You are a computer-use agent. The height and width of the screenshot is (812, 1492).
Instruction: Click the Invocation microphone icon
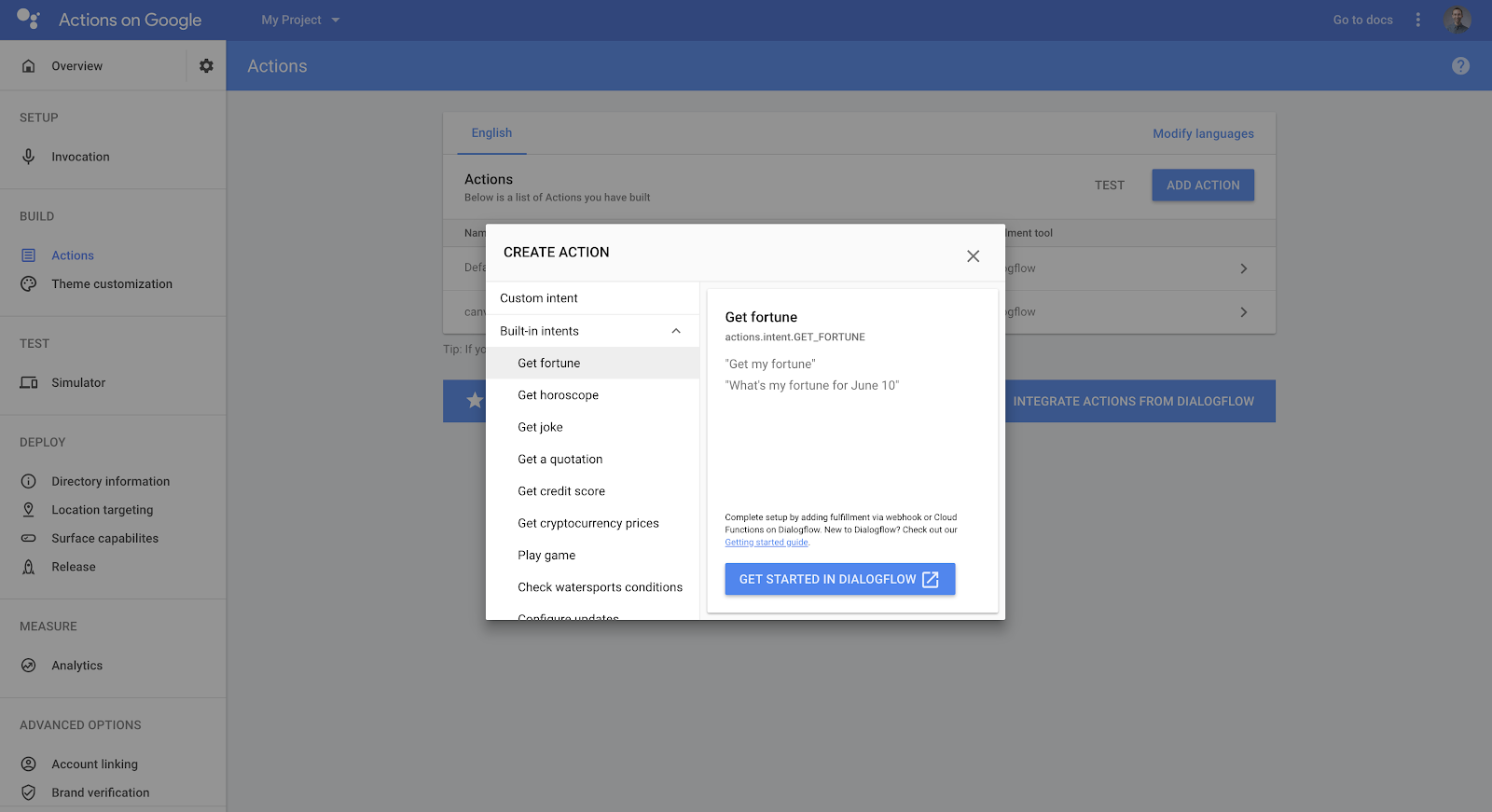[x=29, y=157]
